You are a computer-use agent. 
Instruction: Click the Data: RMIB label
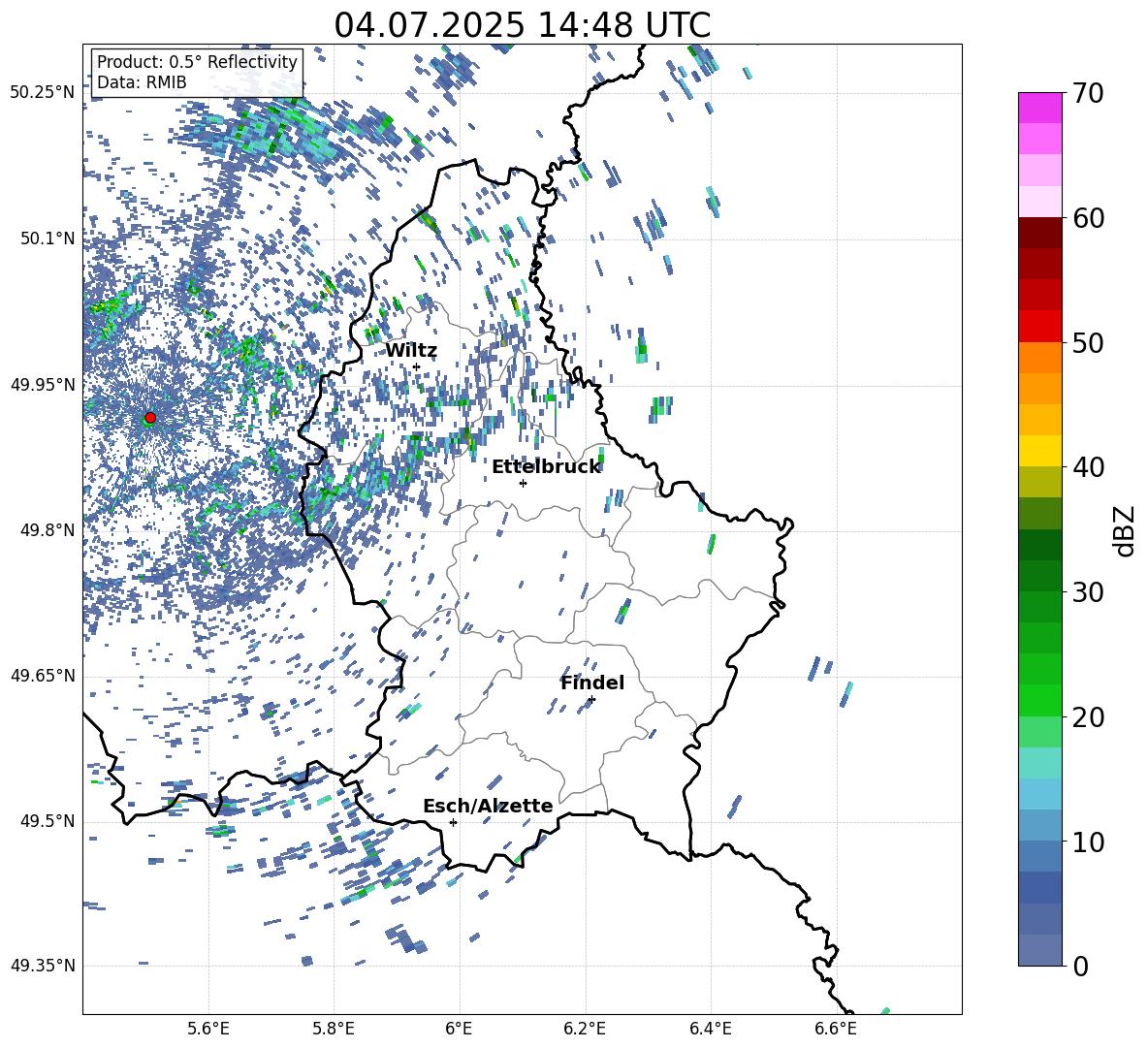142,82
